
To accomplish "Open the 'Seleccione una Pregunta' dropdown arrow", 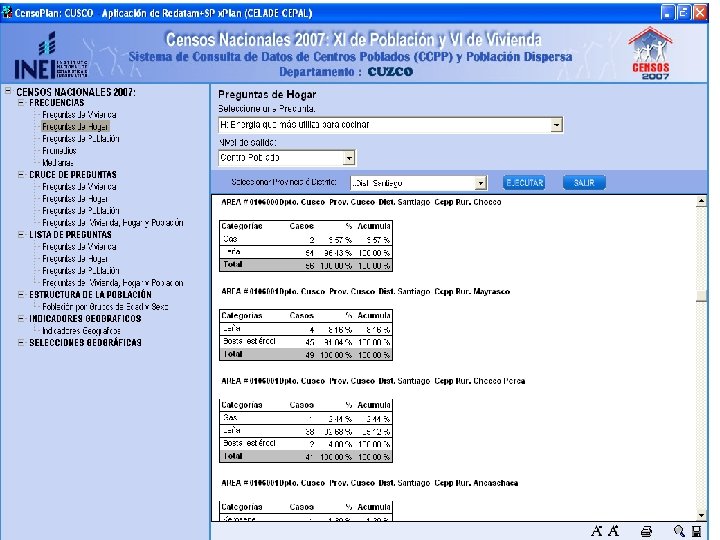I will pyautogui.click(x=557, y=125).
